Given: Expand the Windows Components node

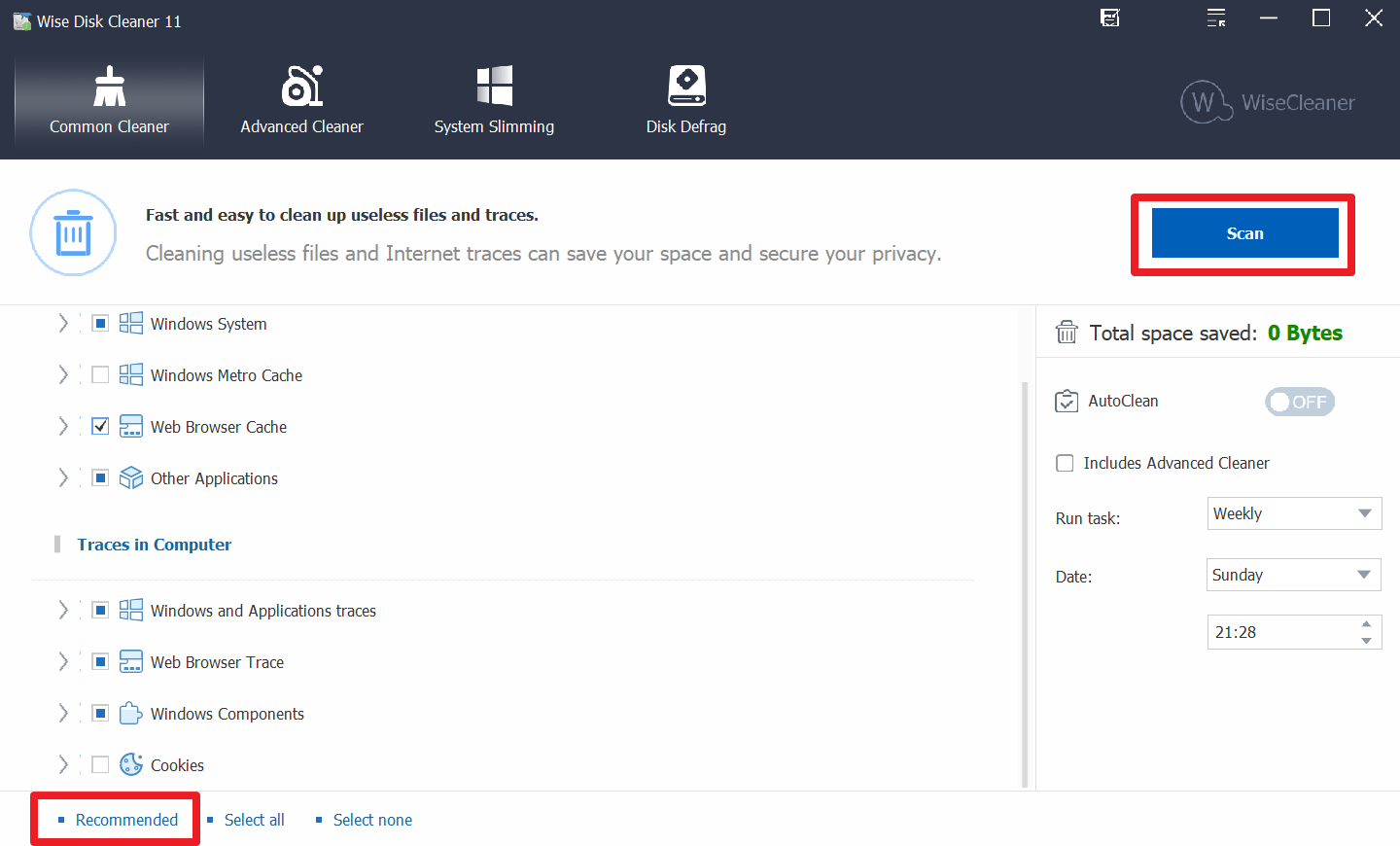Looking at the screenshot, I should (63, 713).
